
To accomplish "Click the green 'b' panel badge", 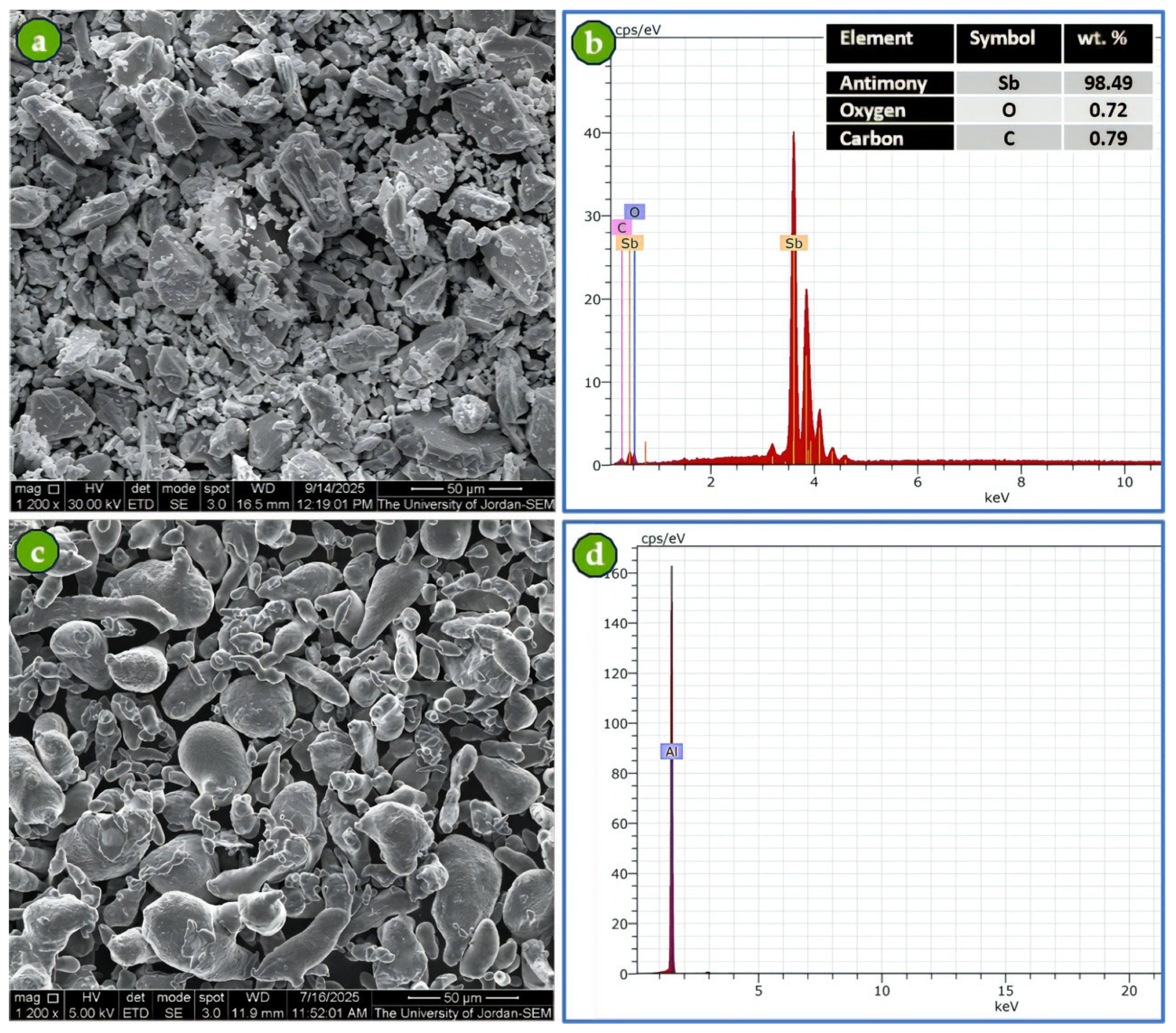I will (593, 44).
